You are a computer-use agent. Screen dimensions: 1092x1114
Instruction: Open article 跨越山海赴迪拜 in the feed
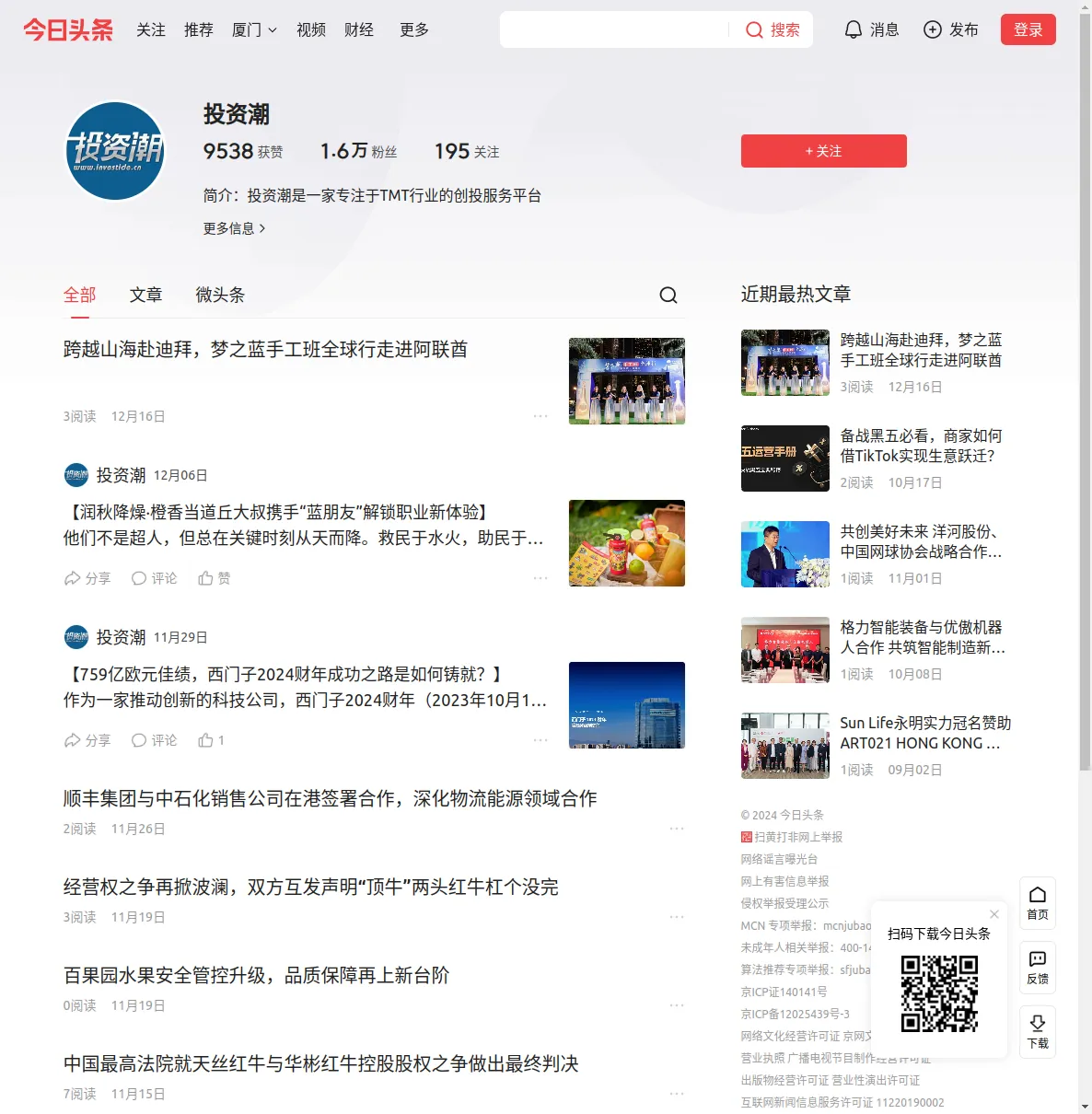[x=266, y=349]
